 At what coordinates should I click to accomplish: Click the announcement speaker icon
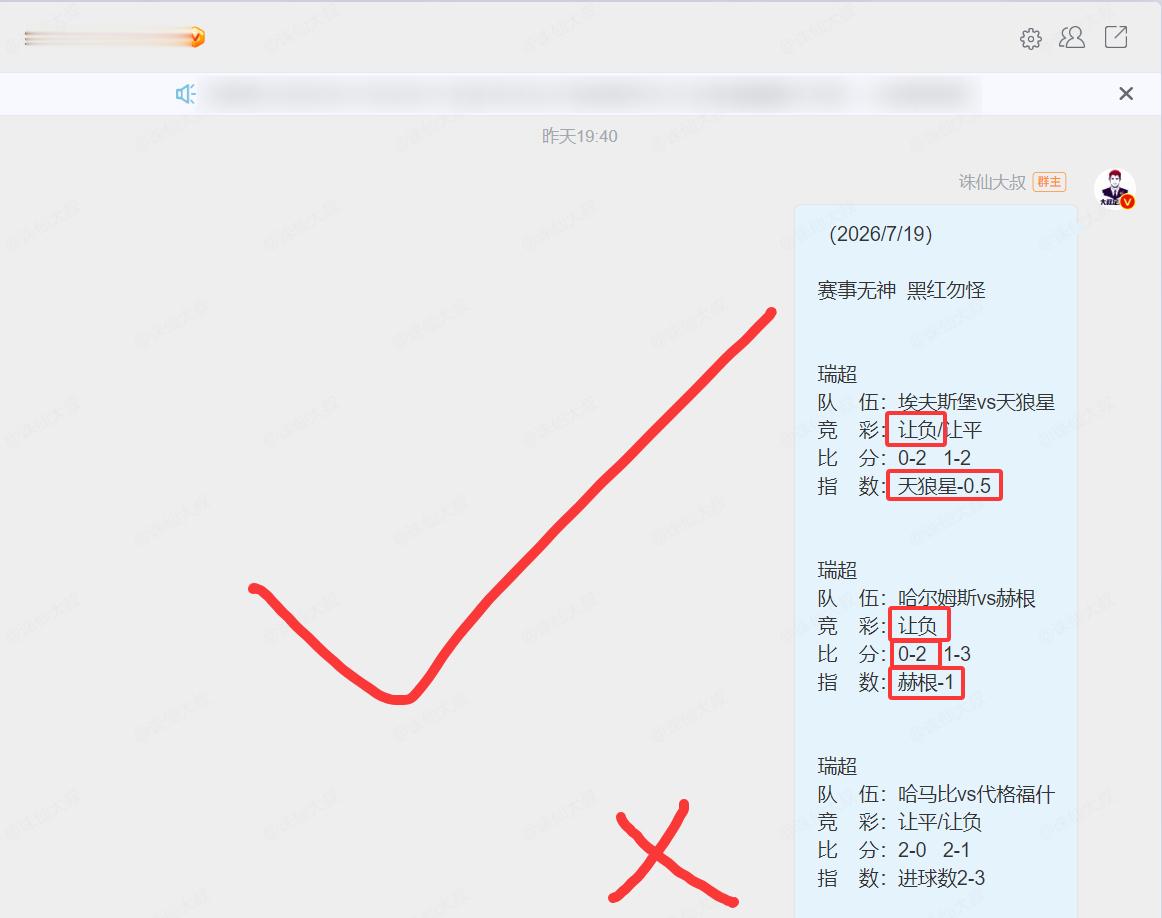(185, 93)
